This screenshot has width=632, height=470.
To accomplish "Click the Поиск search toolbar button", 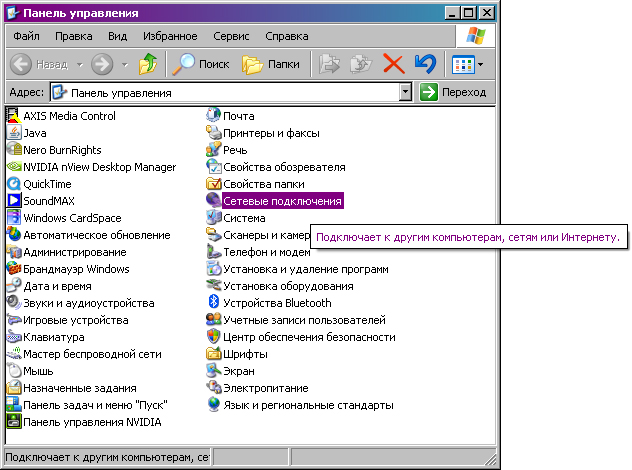I will click(200, 64).
